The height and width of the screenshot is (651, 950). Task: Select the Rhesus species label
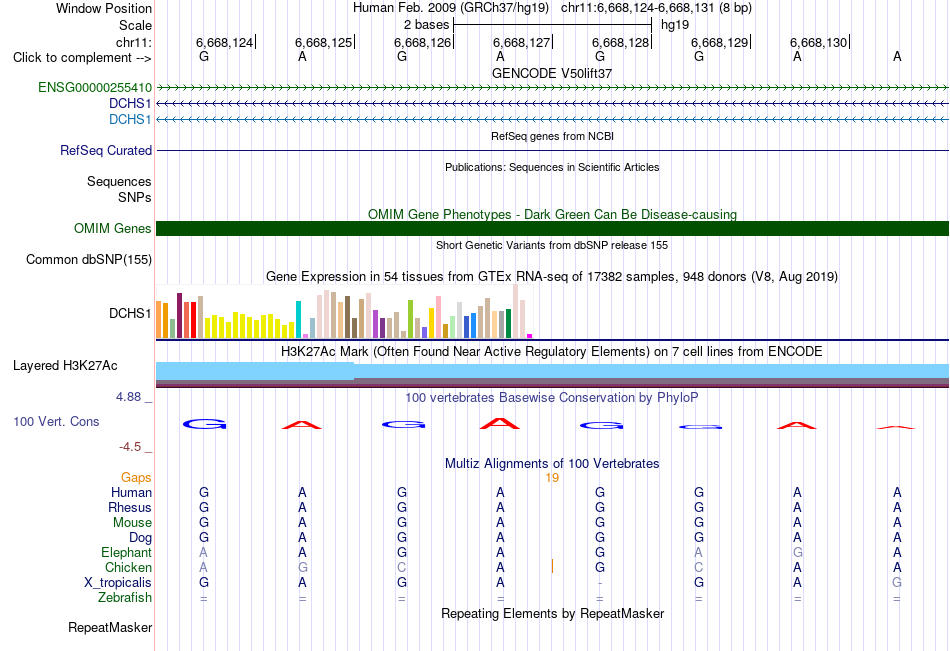[x=130, y=507]
